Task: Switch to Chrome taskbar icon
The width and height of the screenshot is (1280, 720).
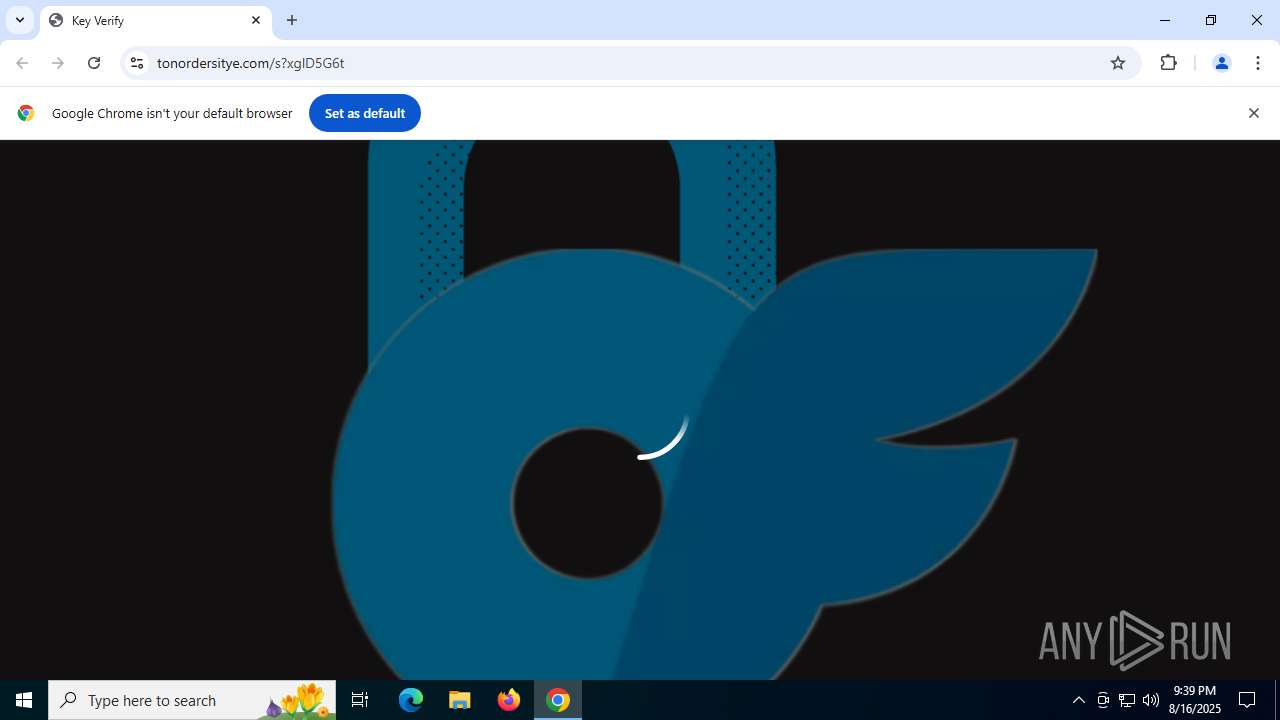Action: pyautogui.click(x=558, y=700)
